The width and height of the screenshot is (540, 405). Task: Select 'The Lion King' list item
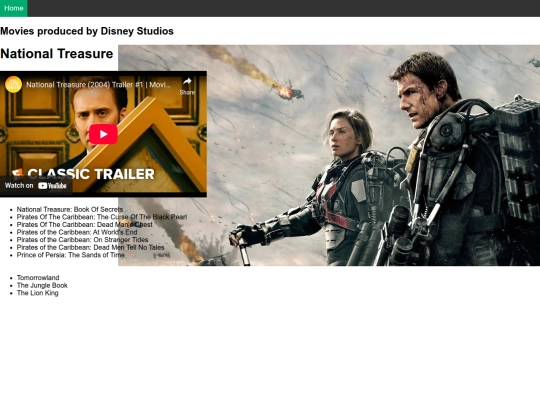tap(38, 293)
